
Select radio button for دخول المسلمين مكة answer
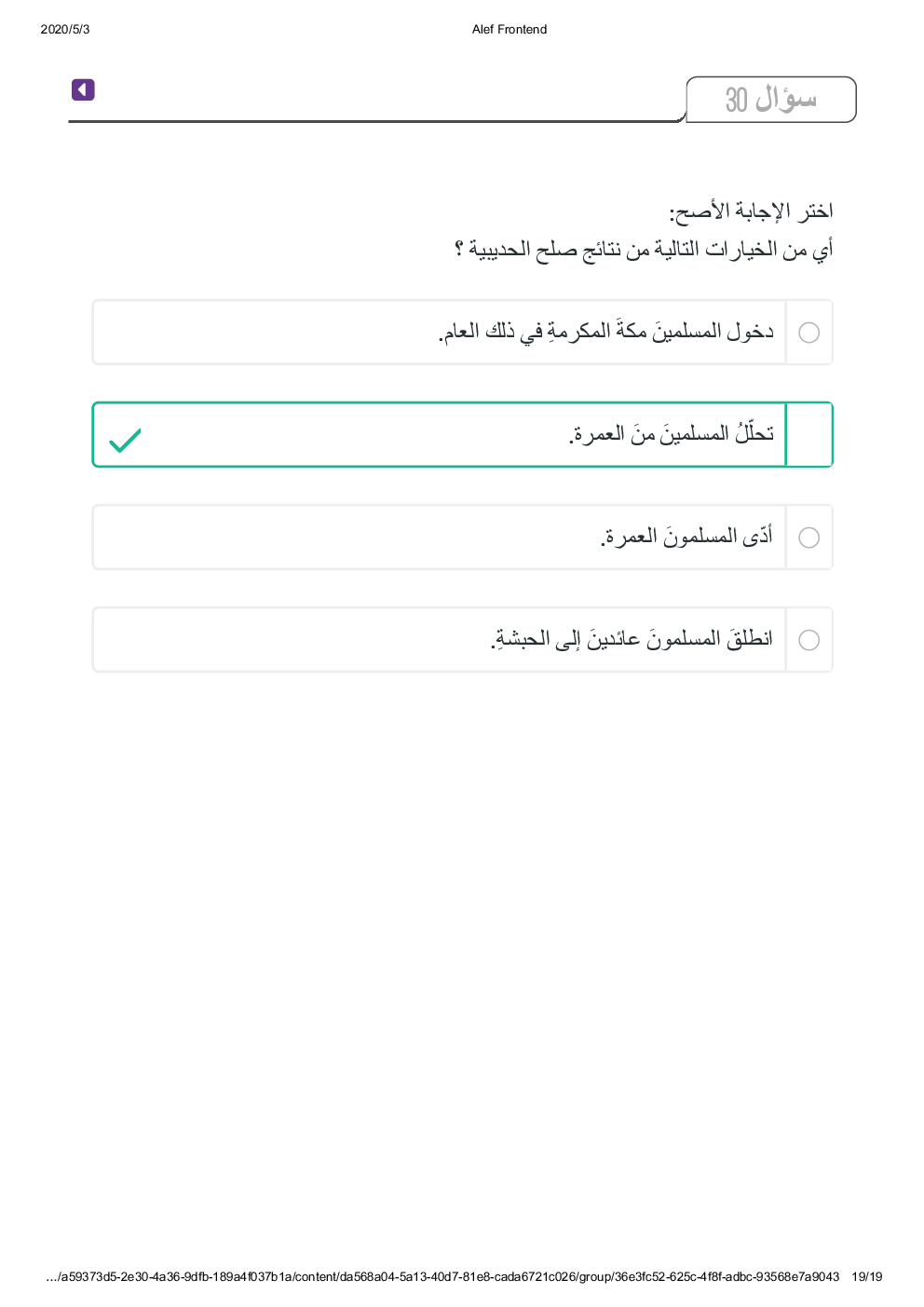[809, 333]
